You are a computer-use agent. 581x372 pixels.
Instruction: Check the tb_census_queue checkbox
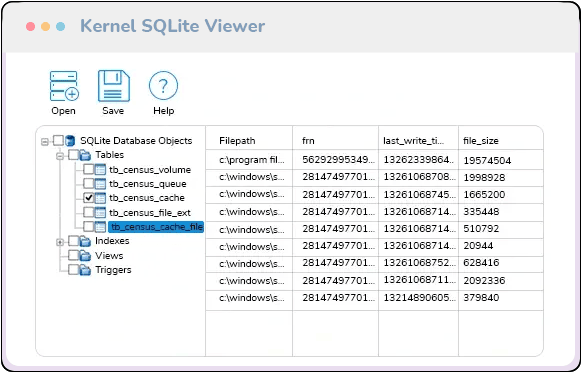(89, 183)
